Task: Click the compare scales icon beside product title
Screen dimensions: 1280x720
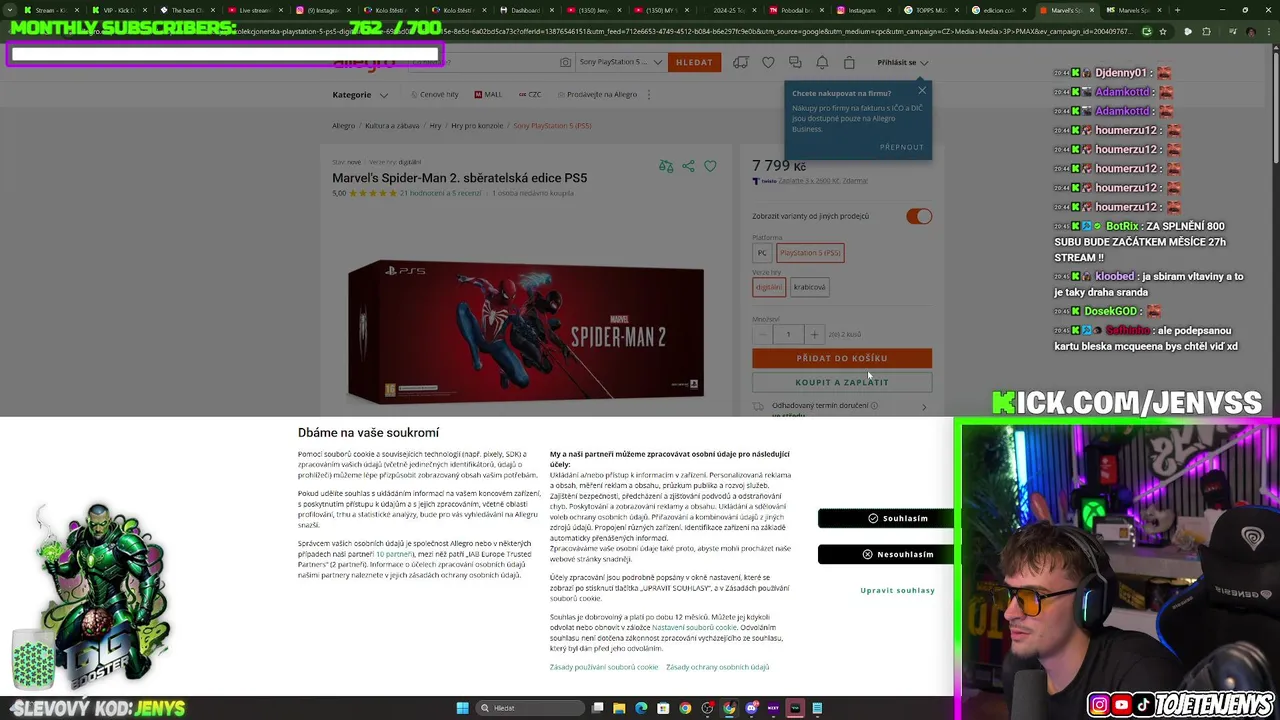Action: click(x=666, y=166)
